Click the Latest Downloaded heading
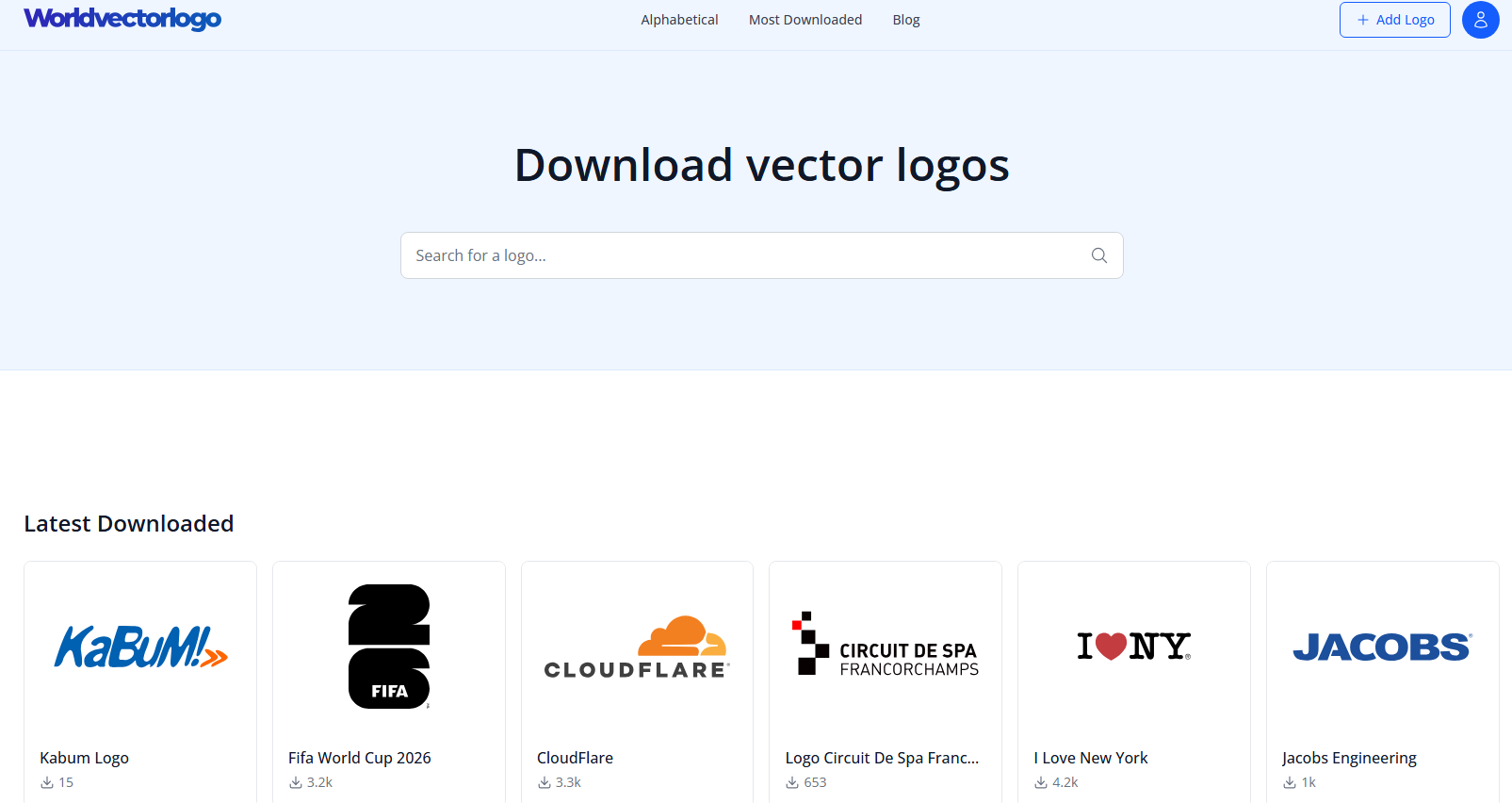 pyautogui.click(x=129, y=523)
